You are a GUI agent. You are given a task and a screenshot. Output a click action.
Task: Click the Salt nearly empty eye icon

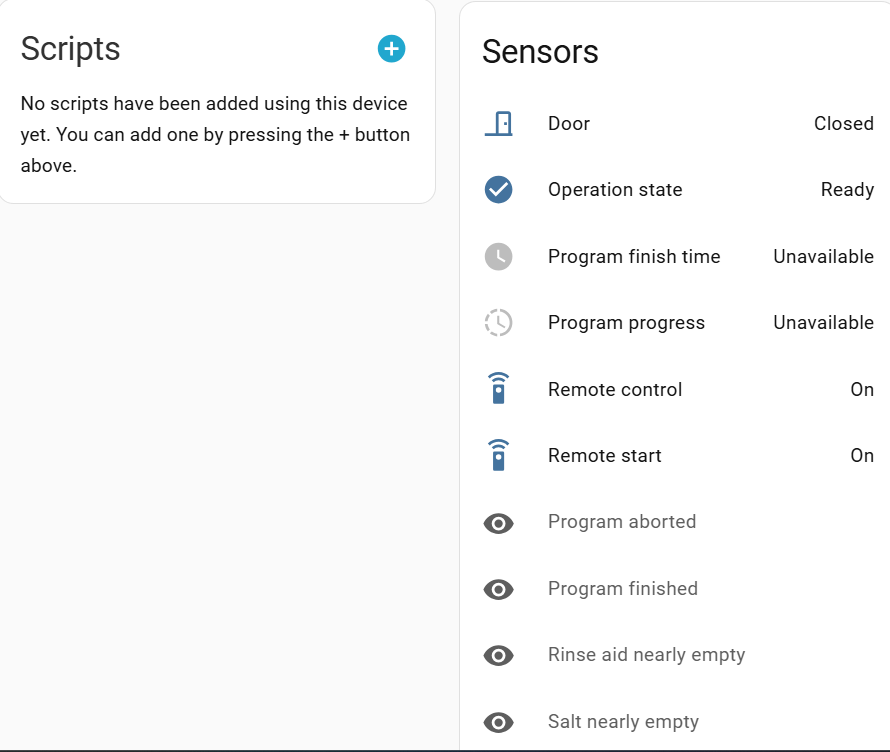498,722
